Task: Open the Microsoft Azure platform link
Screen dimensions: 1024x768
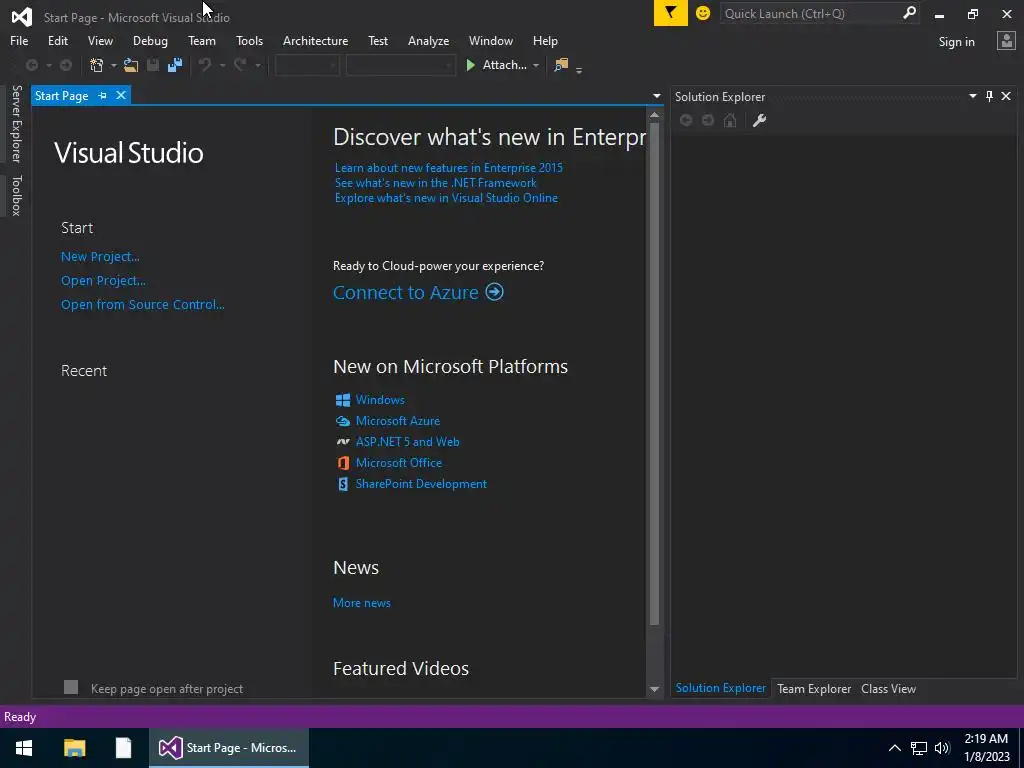Action: pos(398,421)
